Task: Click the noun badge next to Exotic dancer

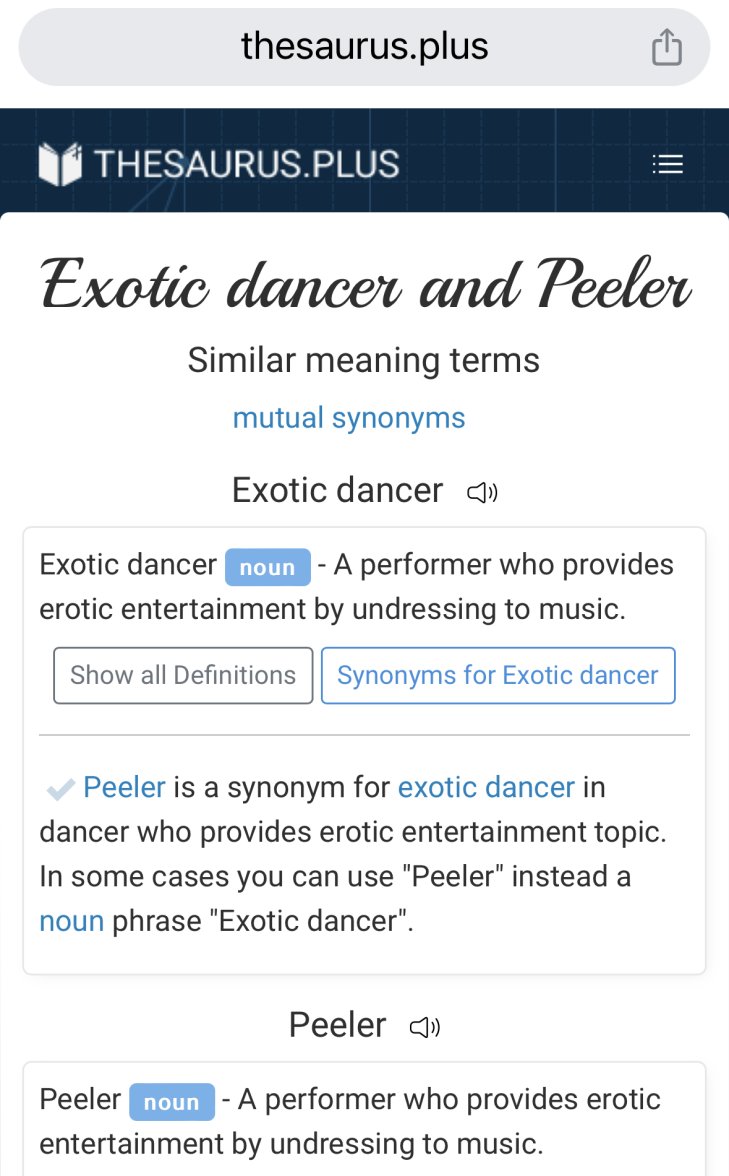Action: coord(267,567)
